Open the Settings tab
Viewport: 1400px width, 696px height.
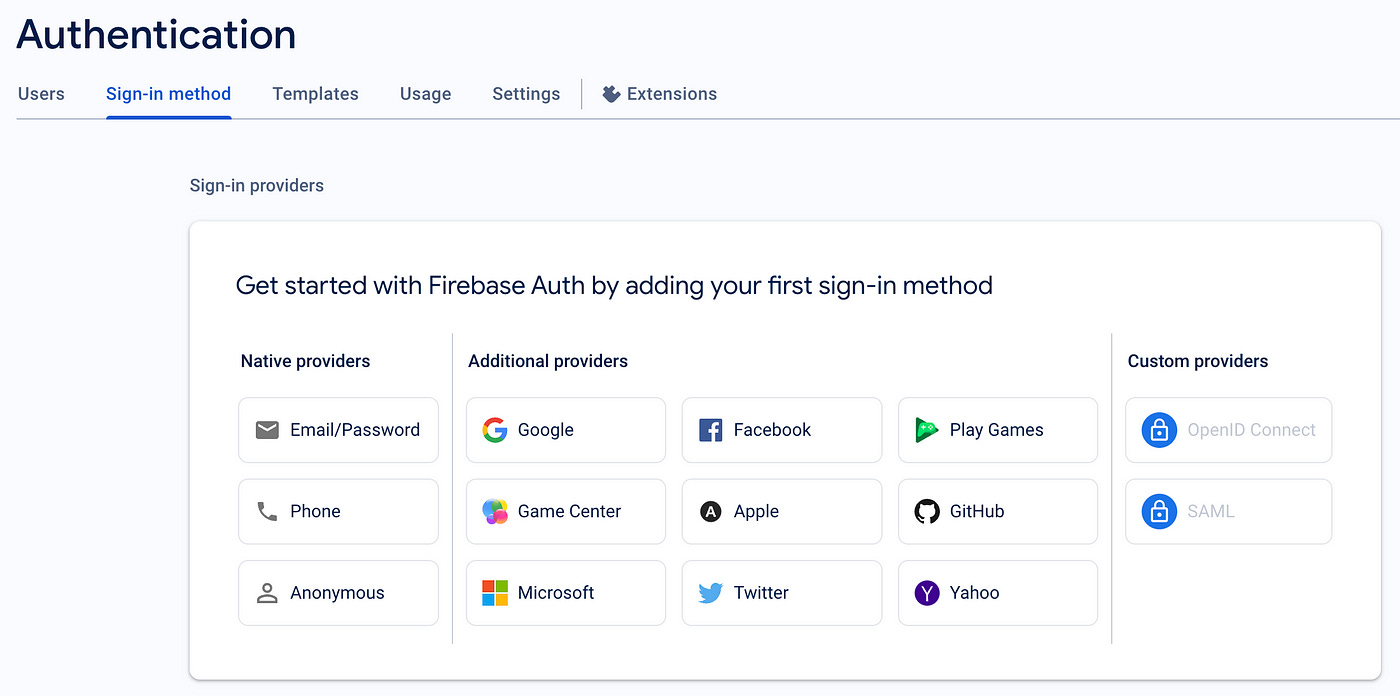tap(526, 94)
